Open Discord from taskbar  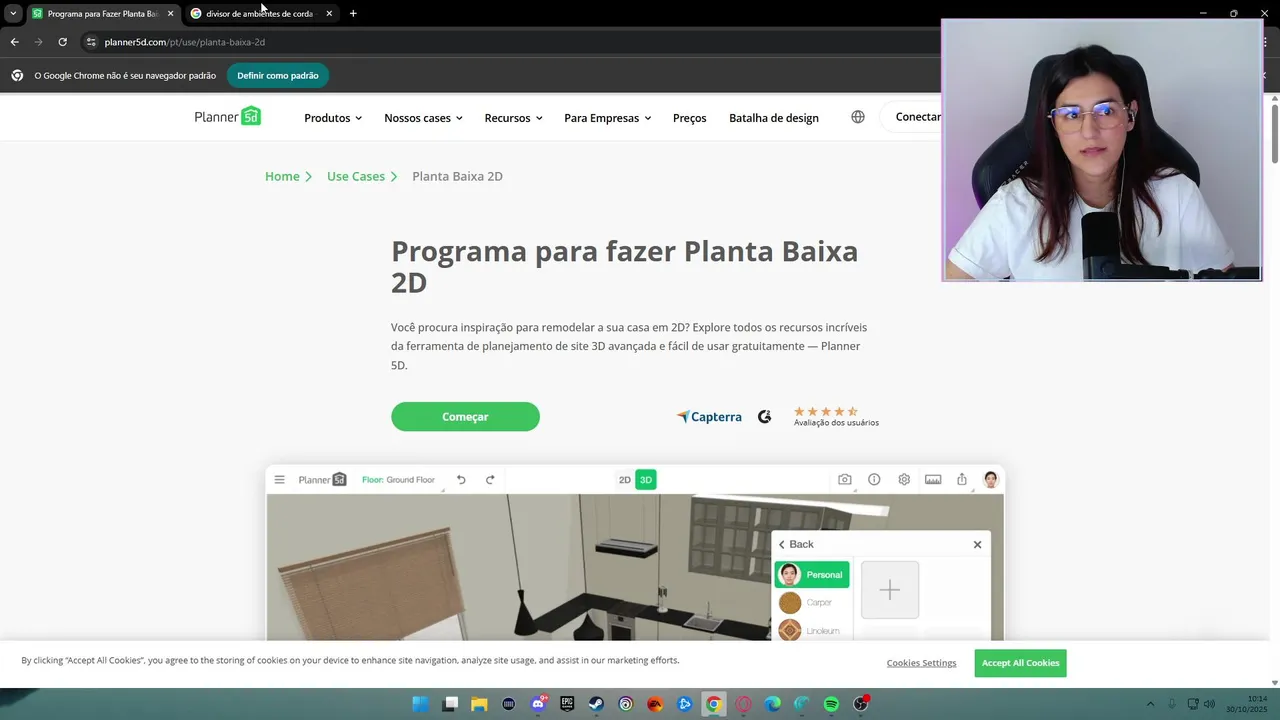click(538, 704)
